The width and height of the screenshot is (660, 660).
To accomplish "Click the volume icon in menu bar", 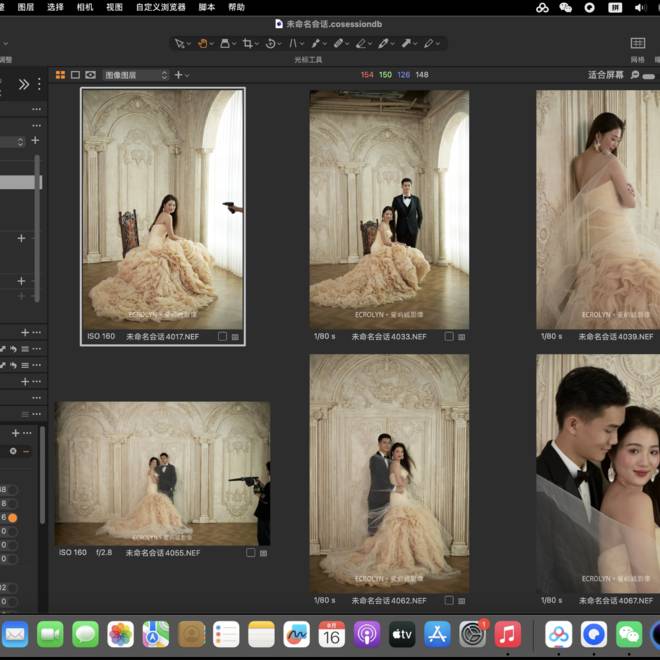I will click(640, 7).
